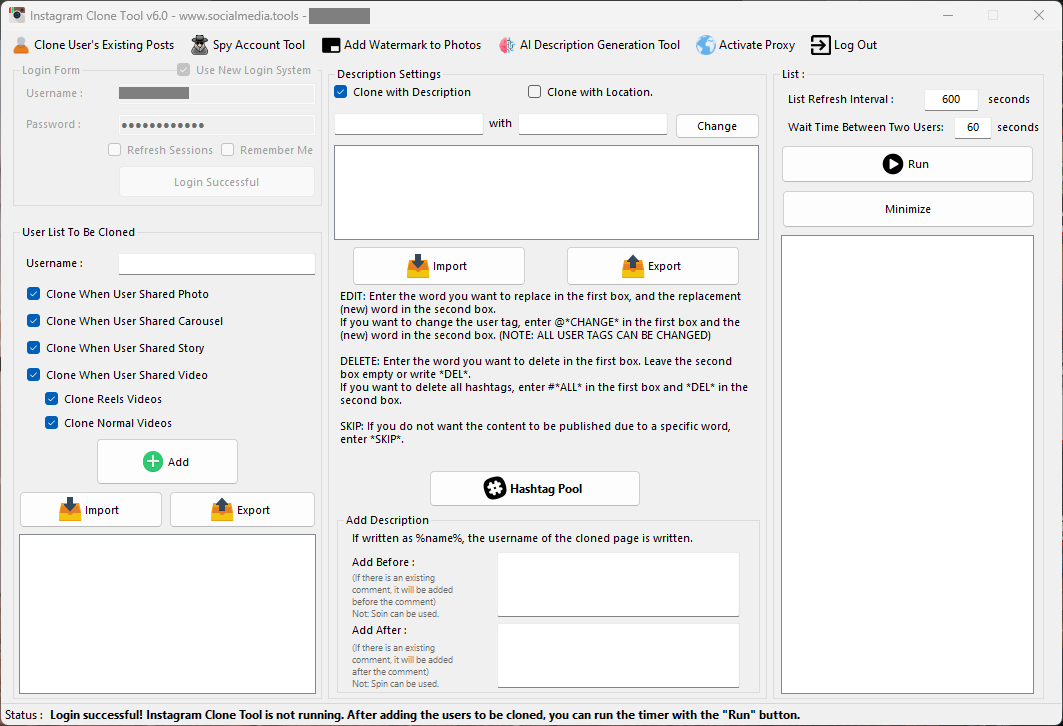
Task: Toggle Clone When User Shared Video
Action: coord(33,375)
